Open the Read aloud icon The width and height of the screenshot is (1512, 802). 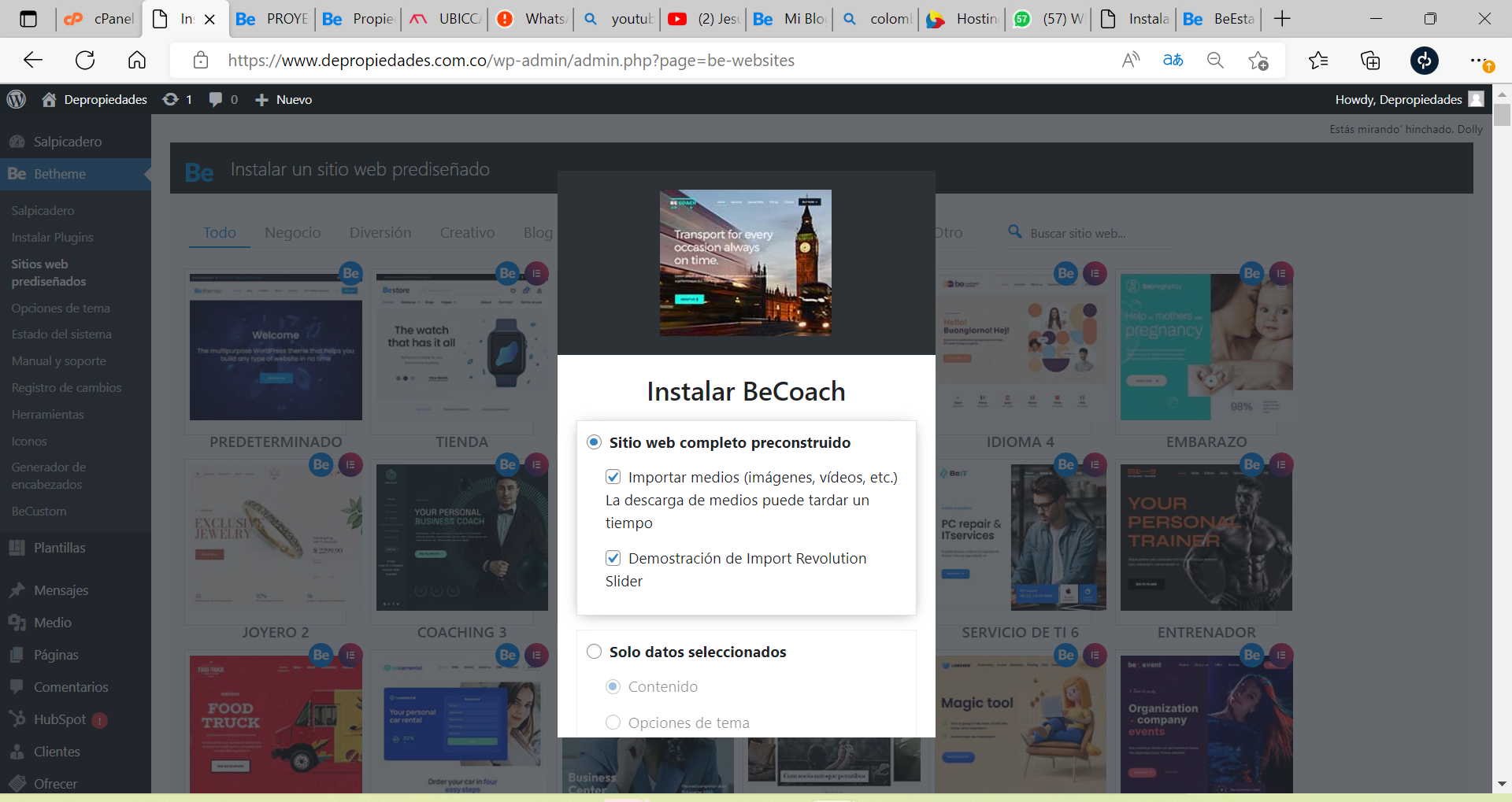pos(1131,61)
